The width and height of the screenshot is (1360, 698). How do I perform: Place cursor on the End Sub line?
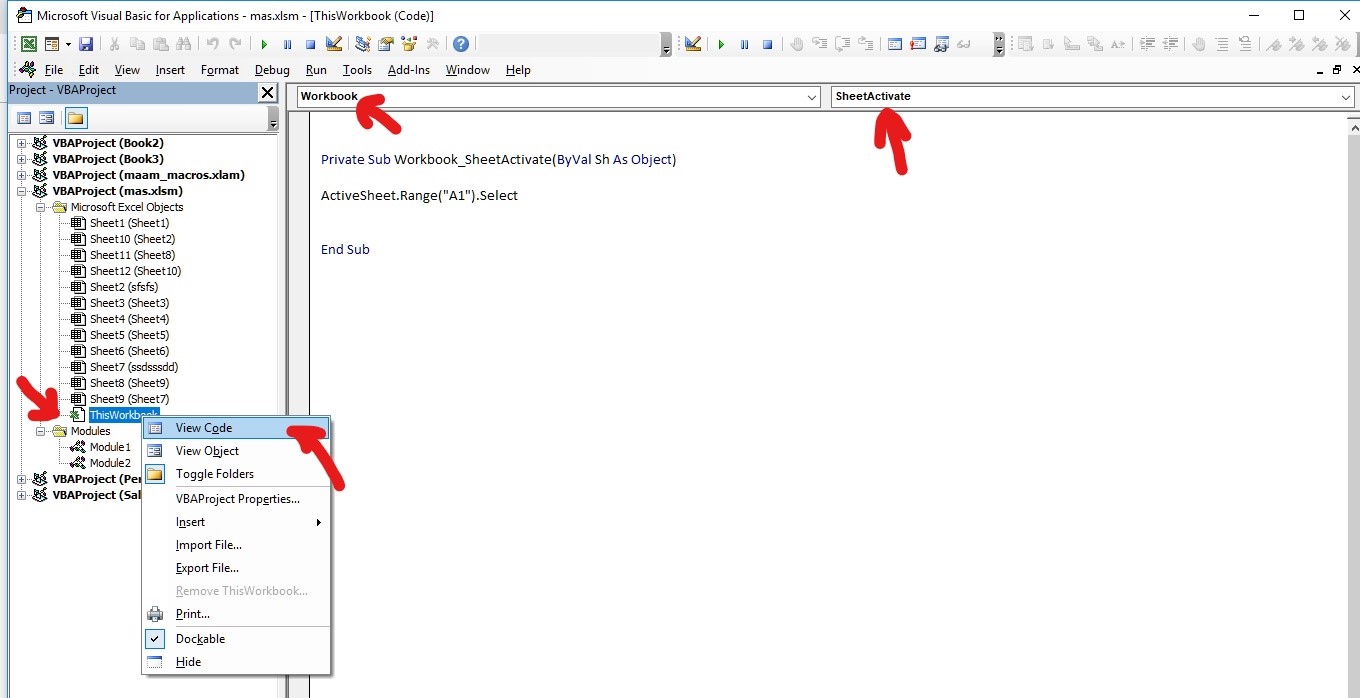coord(345,249)
